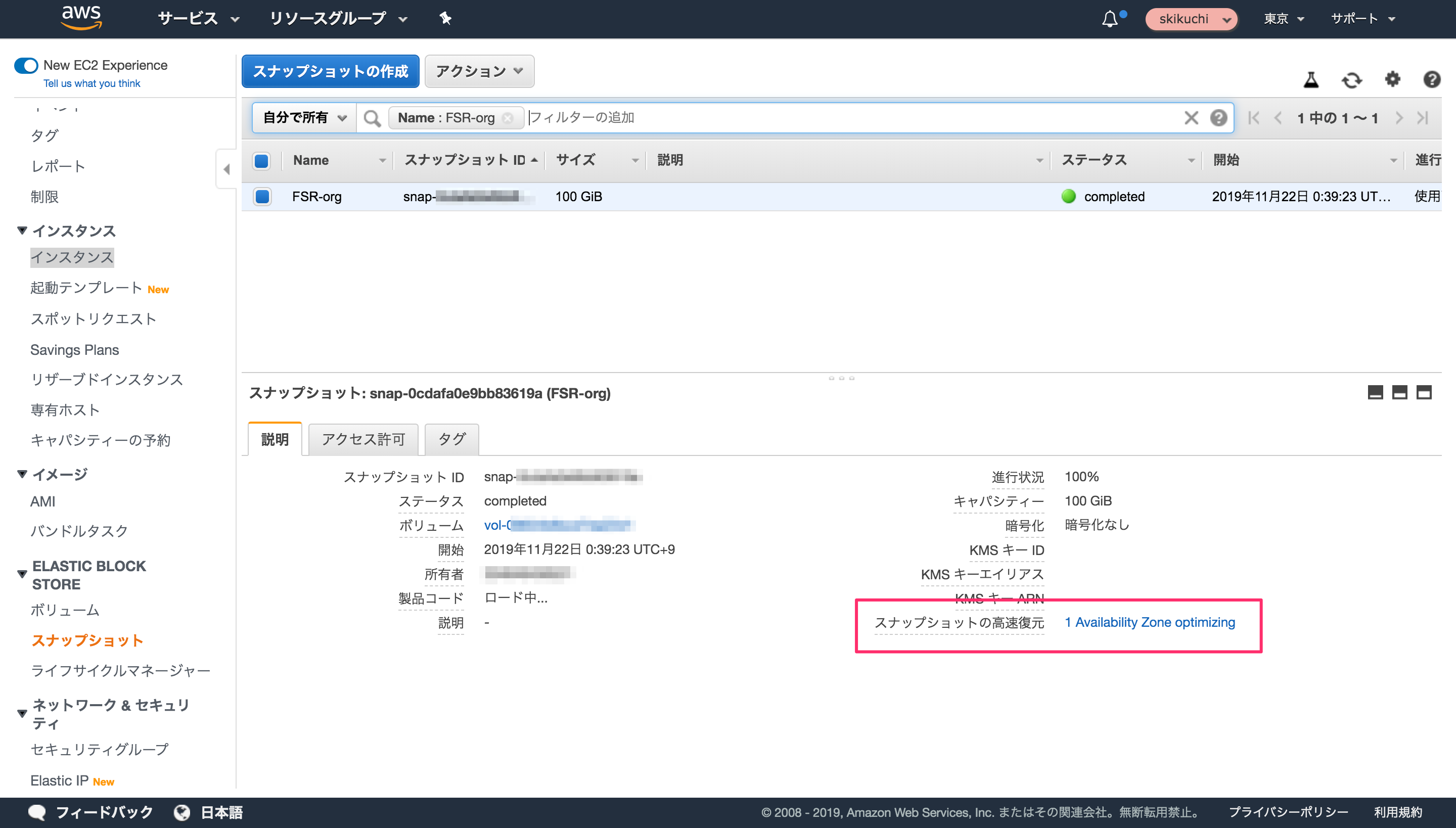Screen dimensions: 1456x828
Task: Collapse the インスタンス sidebar section
Action: (x=22, y=231)
